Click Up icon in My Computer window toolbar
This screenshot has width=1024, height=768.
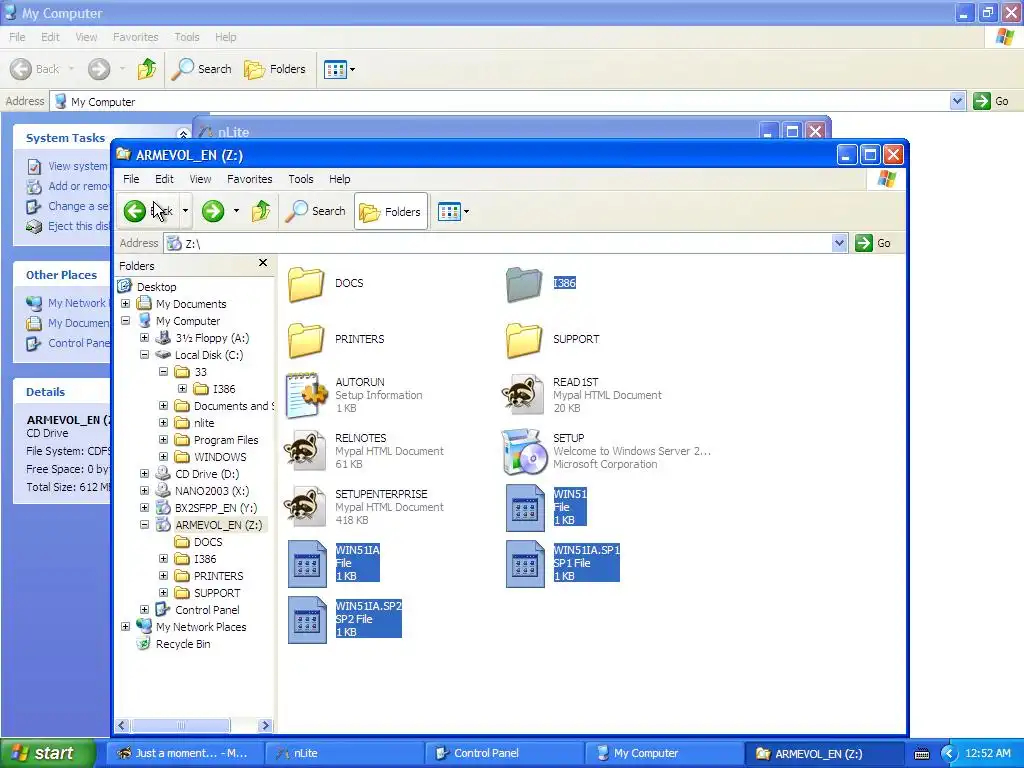coord(147,69)
